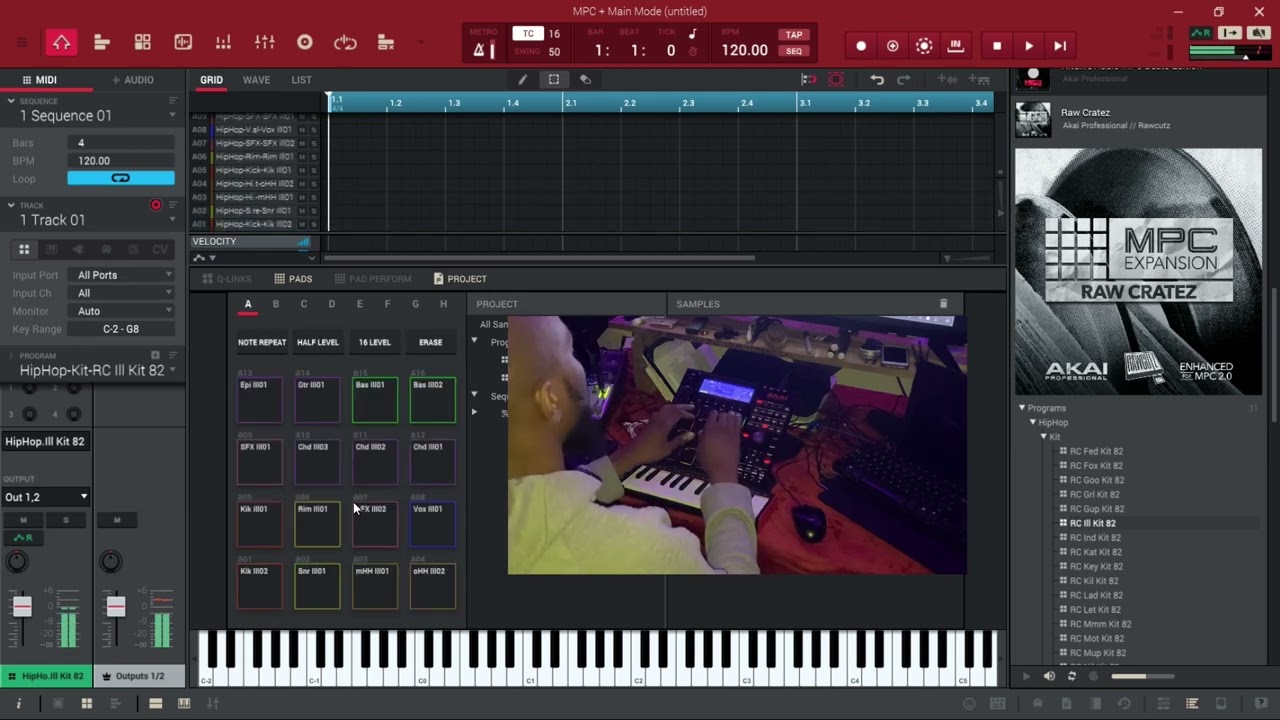Viewport: 1280px width, 720px height.
Task: Undo the last action
Action: [x=877, y=80]
